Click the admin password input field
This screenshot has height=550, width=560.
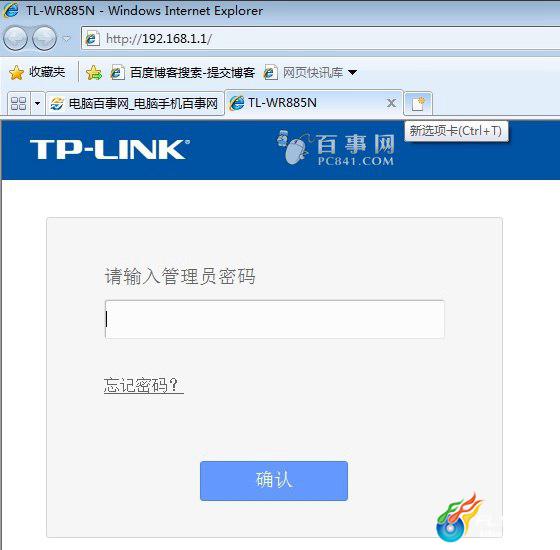tap(275, 319)
